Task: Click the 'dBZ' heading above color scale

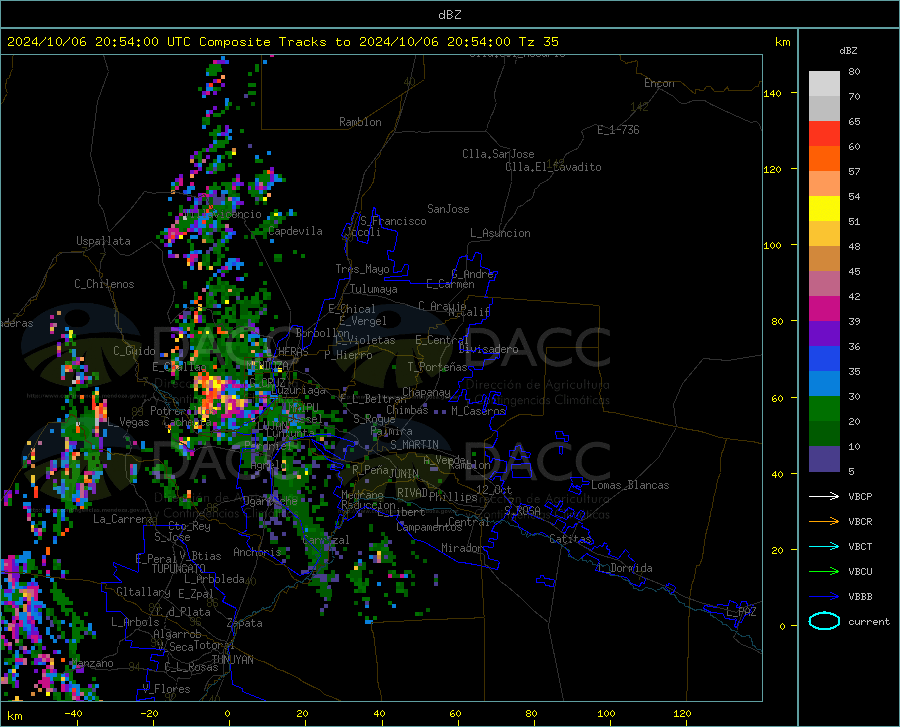Action: click(848, 50)
